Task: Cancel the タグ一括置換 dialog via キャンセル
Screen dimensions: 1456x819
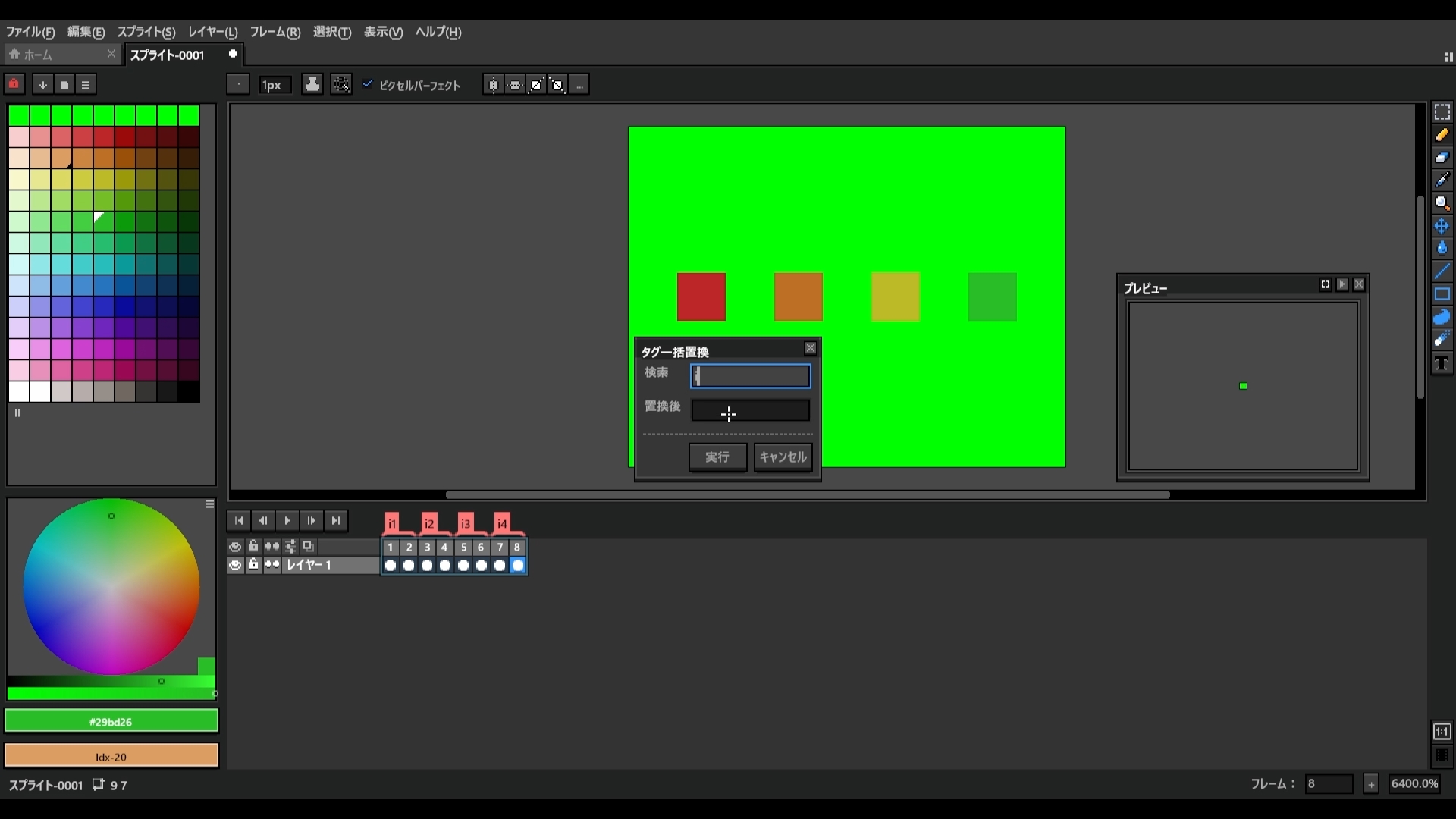Action: [x=782, y=457]
